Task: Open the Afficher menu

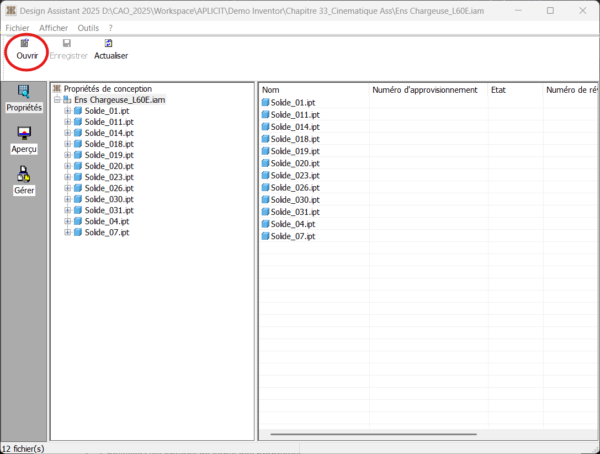Action: (53, 27)
